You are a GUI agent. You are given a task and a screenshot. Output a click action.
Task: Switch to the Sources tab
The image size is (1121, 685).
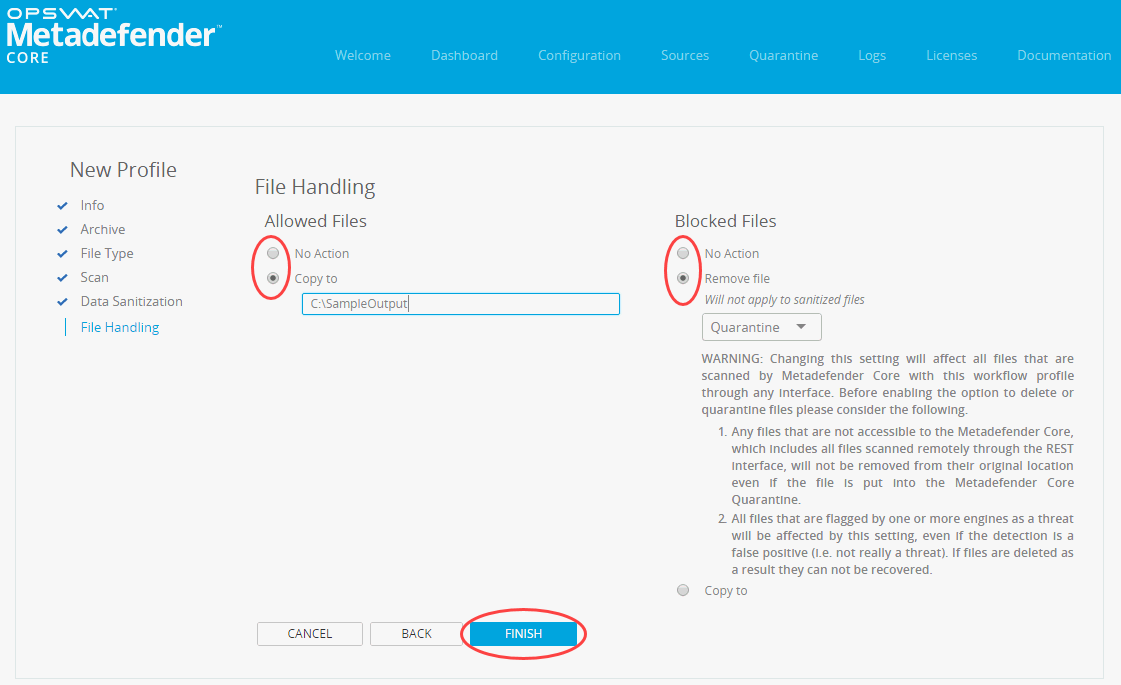point(685,55)
